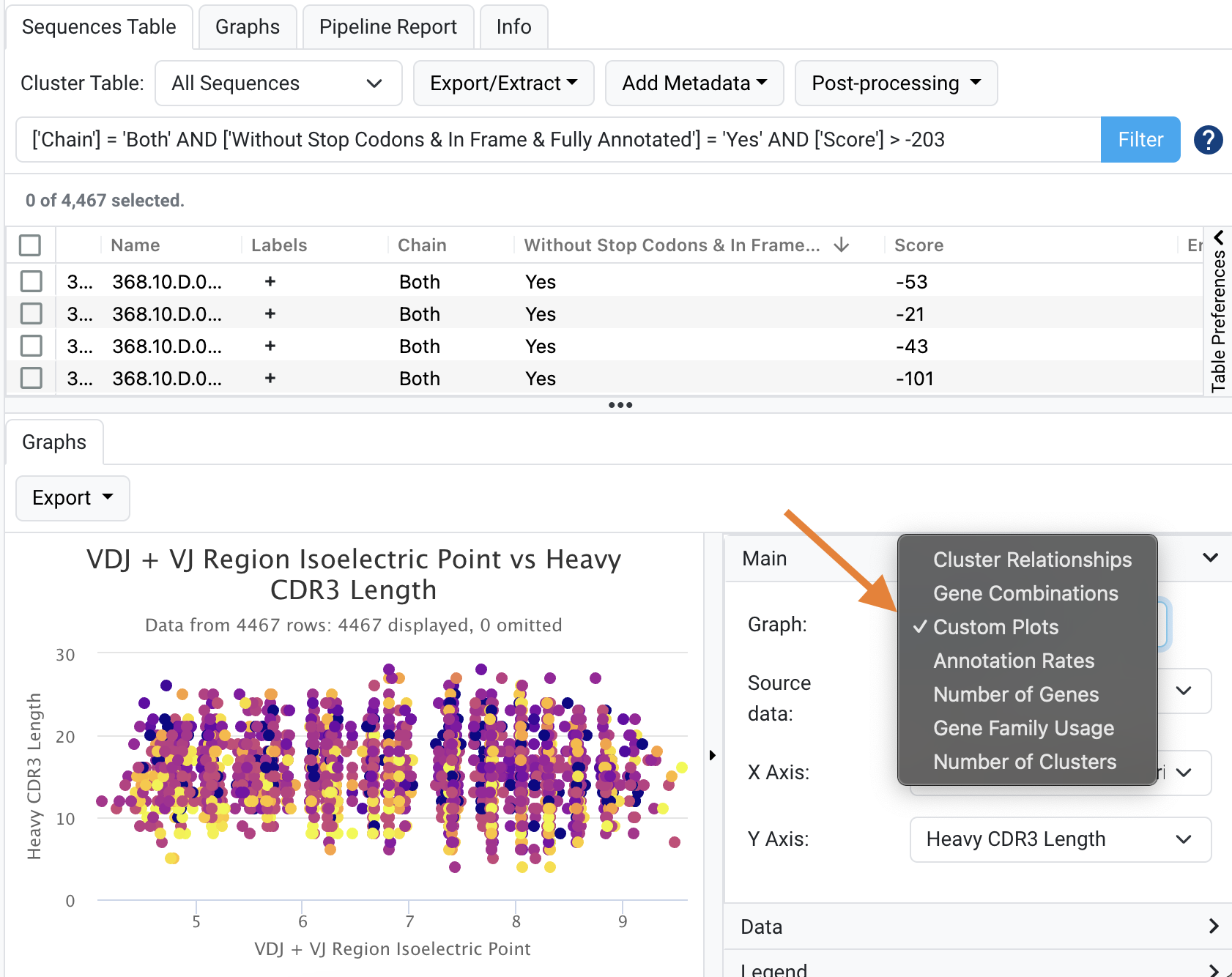Screen dimensions: 1232x977
Task: Click the plus label icon in the -101 score row
Action: tap(270, 378)
